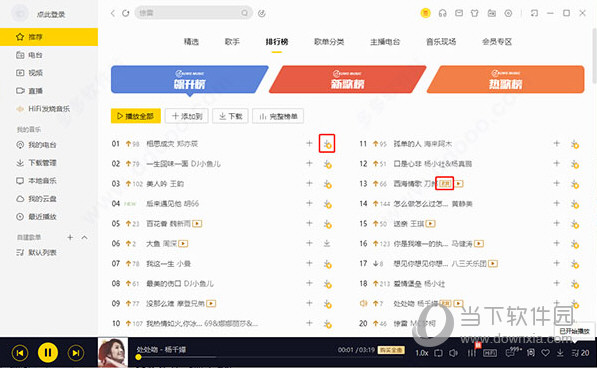This screenshot has height=368, width=597.
Task: Go back with the left arrow
Action: [113, 13]
